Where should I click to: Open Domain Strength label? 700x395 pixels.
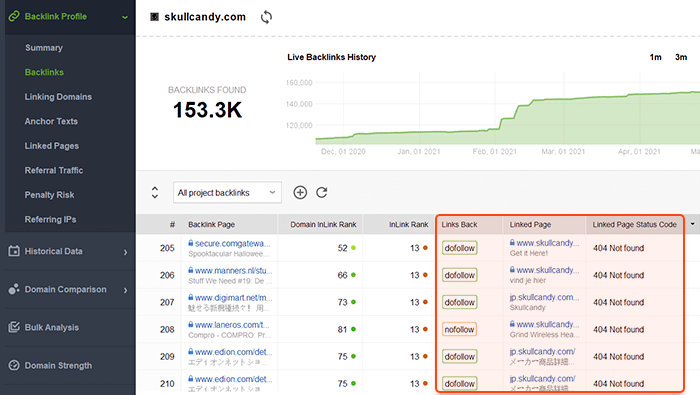(58, 366)
